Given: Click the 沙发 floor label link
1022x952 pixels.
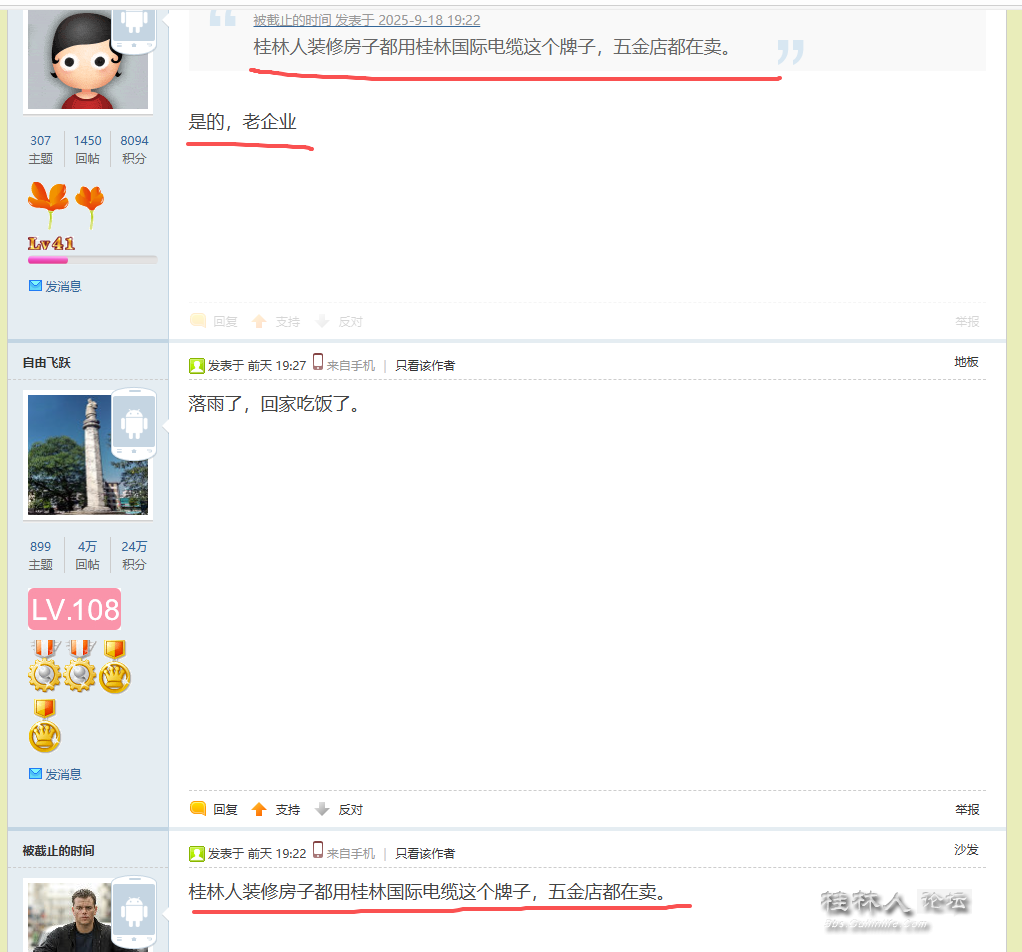Looking at the screenshot, I should click(x=967, y=850).
